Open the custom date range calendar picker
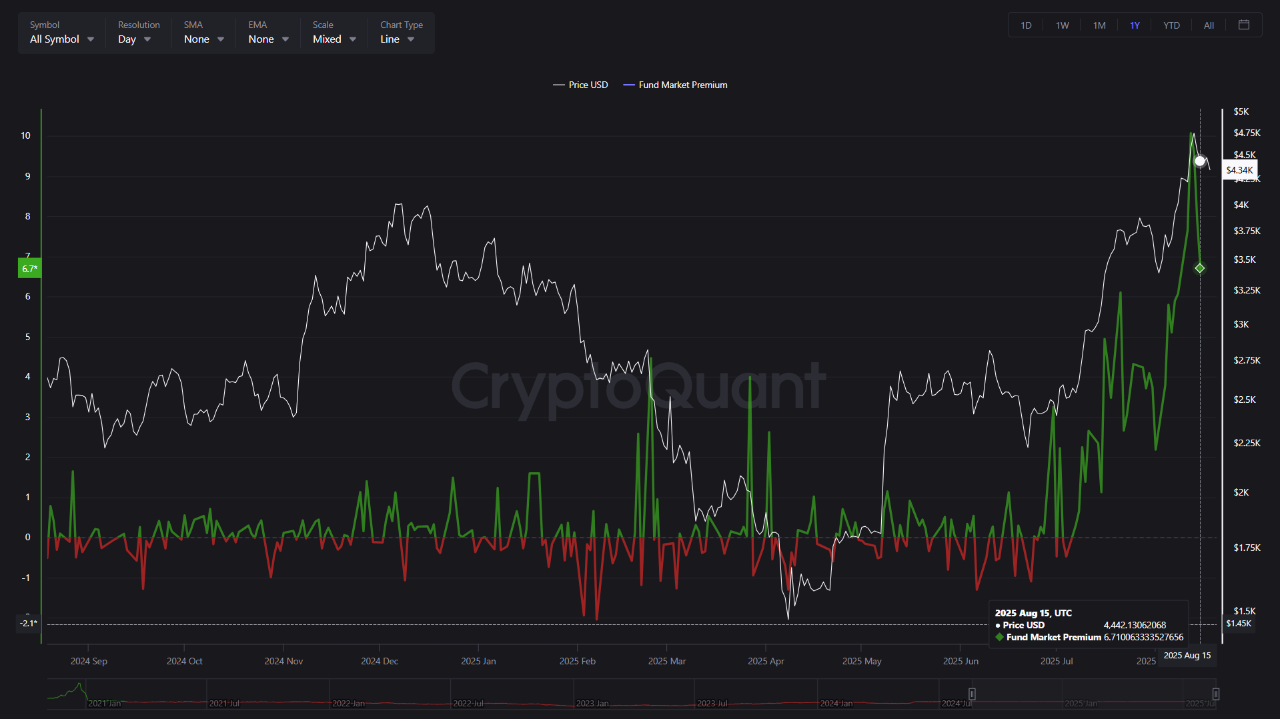This screenshot has height=719, width=1280. [x=1244, y=25]
